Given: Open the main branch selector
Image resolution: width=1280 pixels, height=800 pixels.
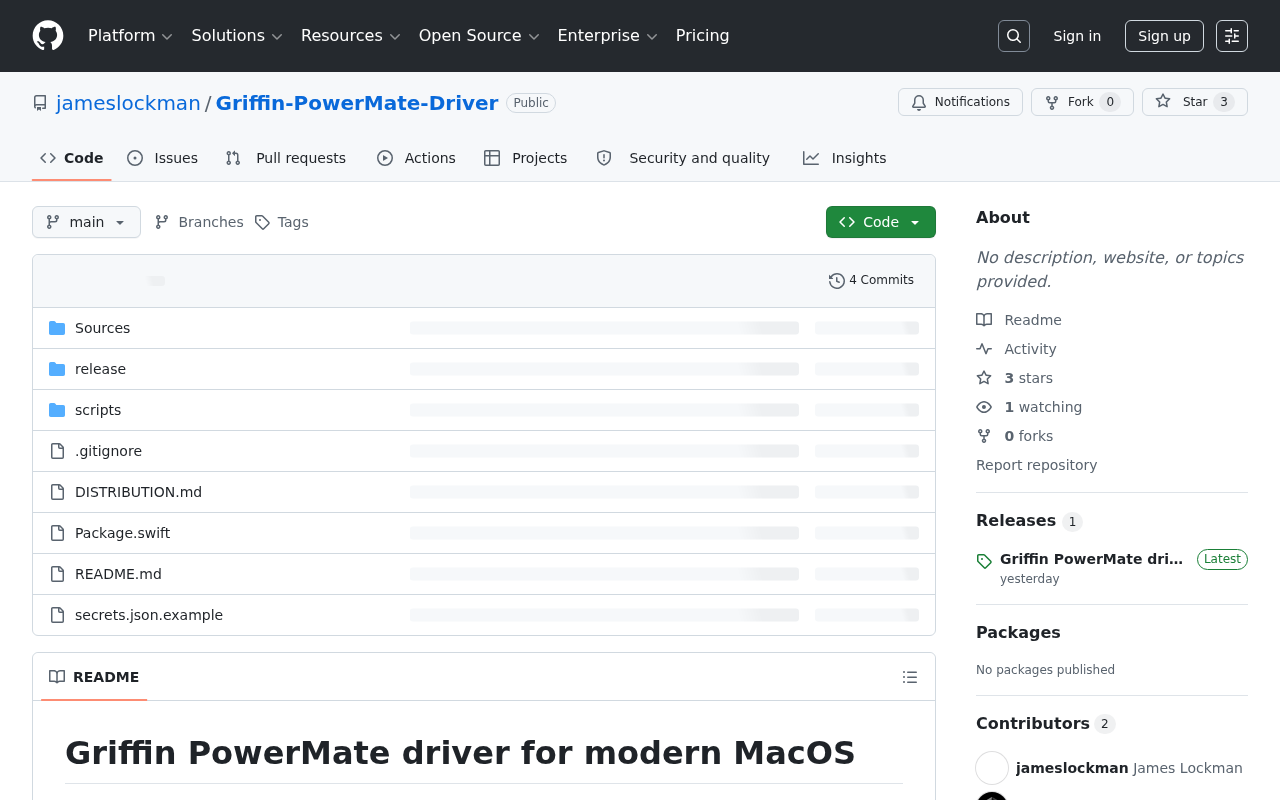Looking at the screenshot, I should (x=86, y=222).
